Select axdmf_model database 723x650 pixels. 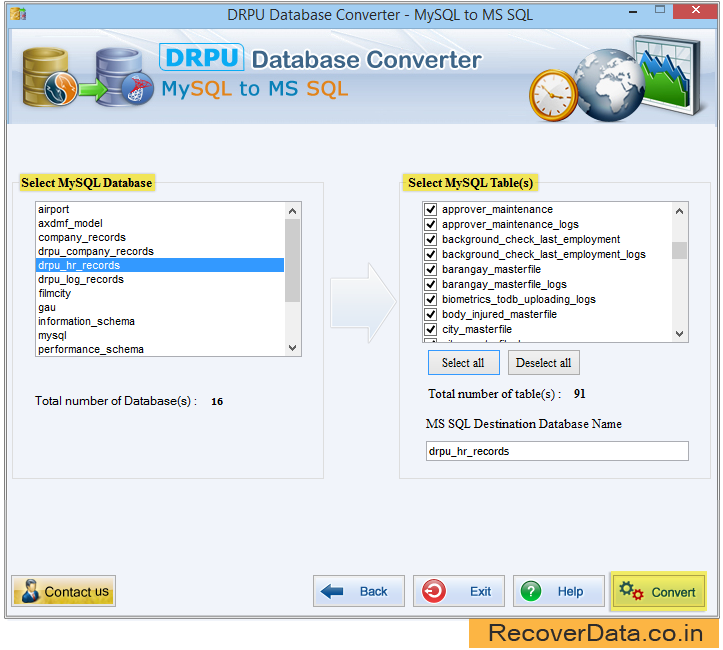(160, 223)
